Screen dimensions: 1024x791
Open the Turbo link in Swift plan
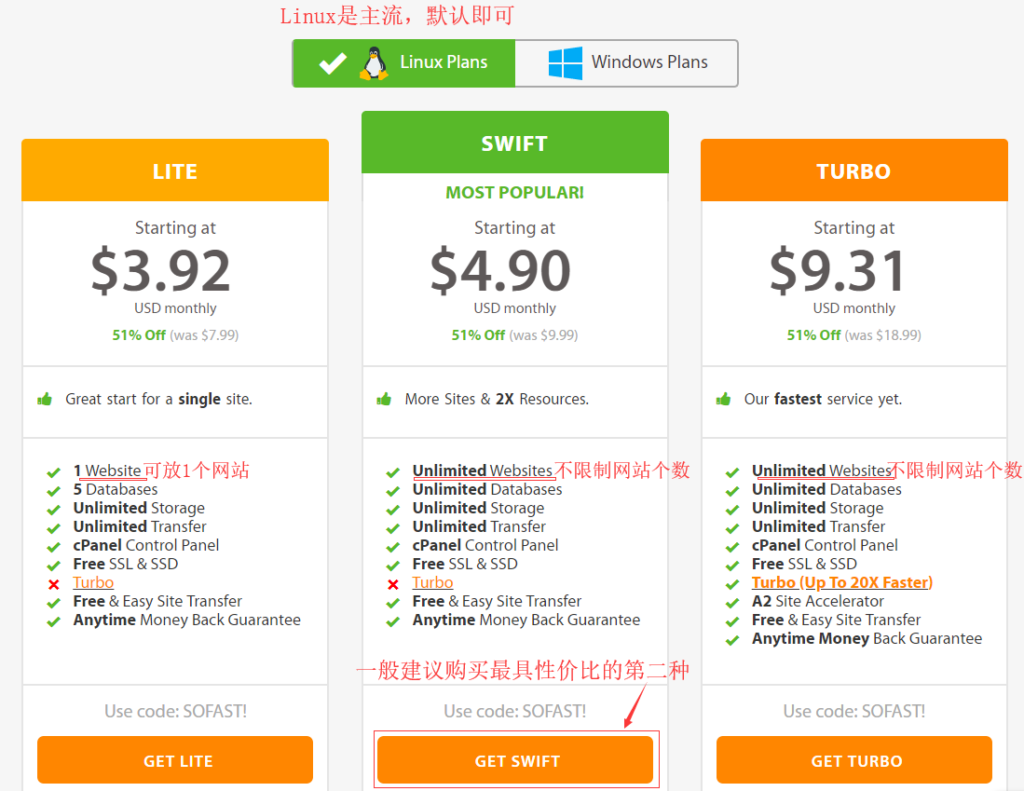pos(432,583)
